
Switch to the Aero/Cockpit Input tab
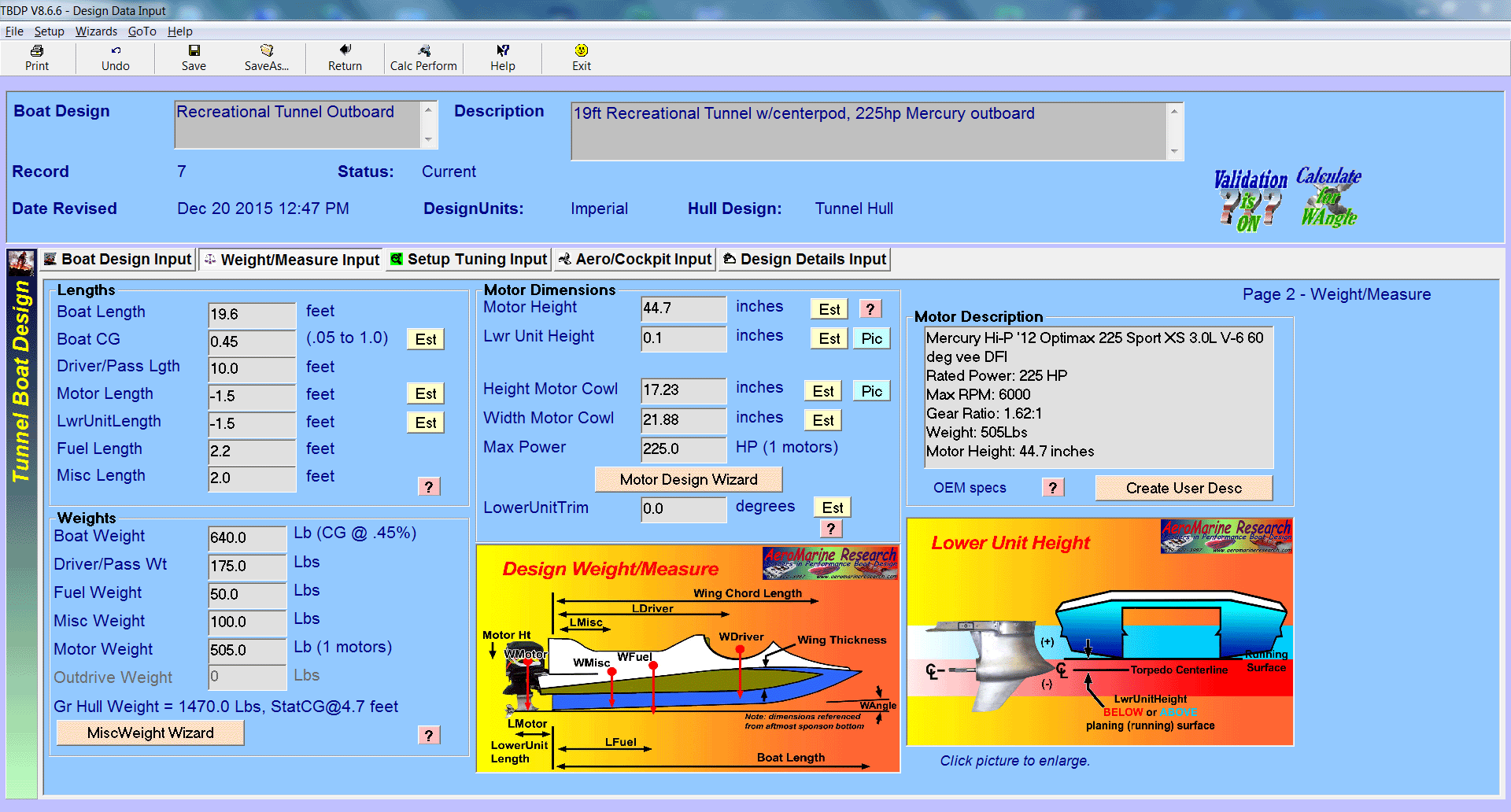pos(634,260)
